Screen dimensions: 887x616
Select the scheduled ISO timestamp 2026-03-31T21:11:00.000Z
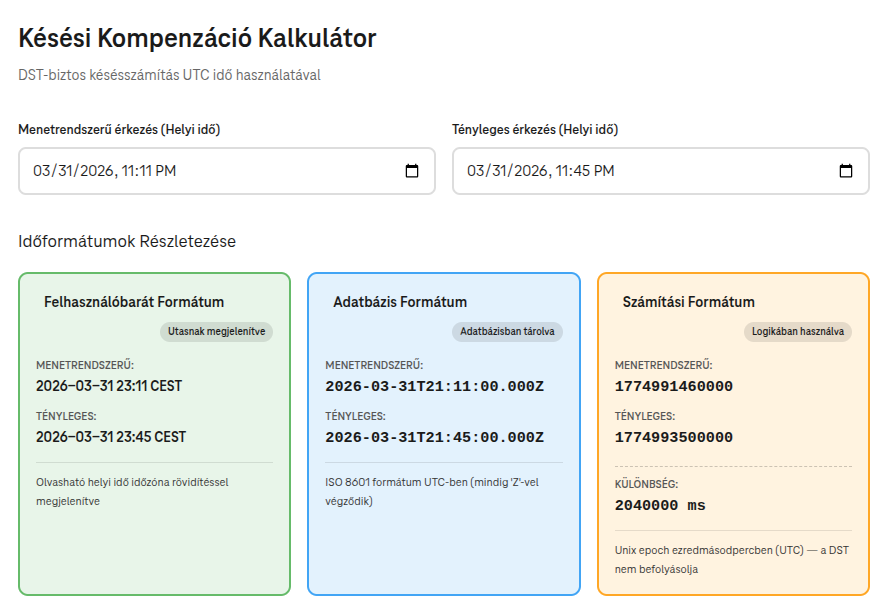point(432,385)
